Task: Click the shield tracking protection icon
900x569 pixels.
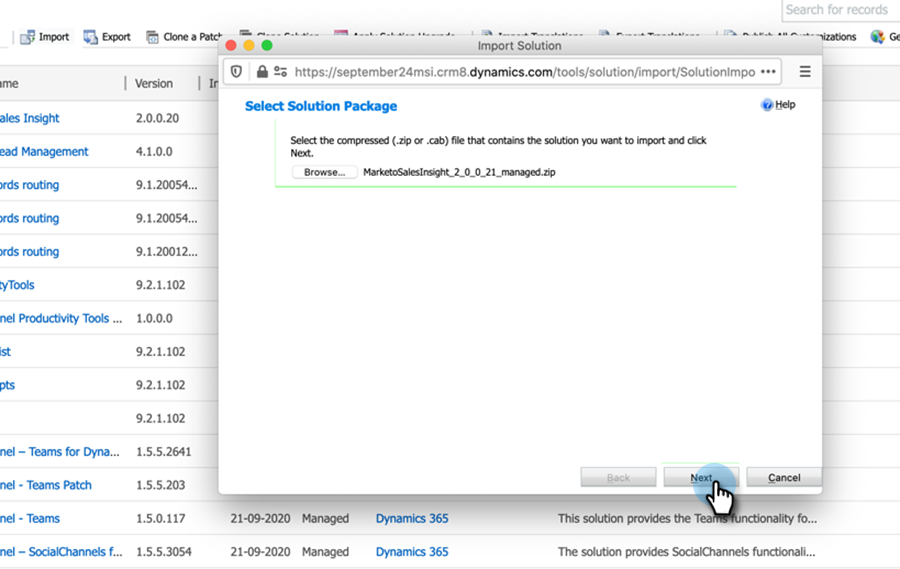Action: 236,72
